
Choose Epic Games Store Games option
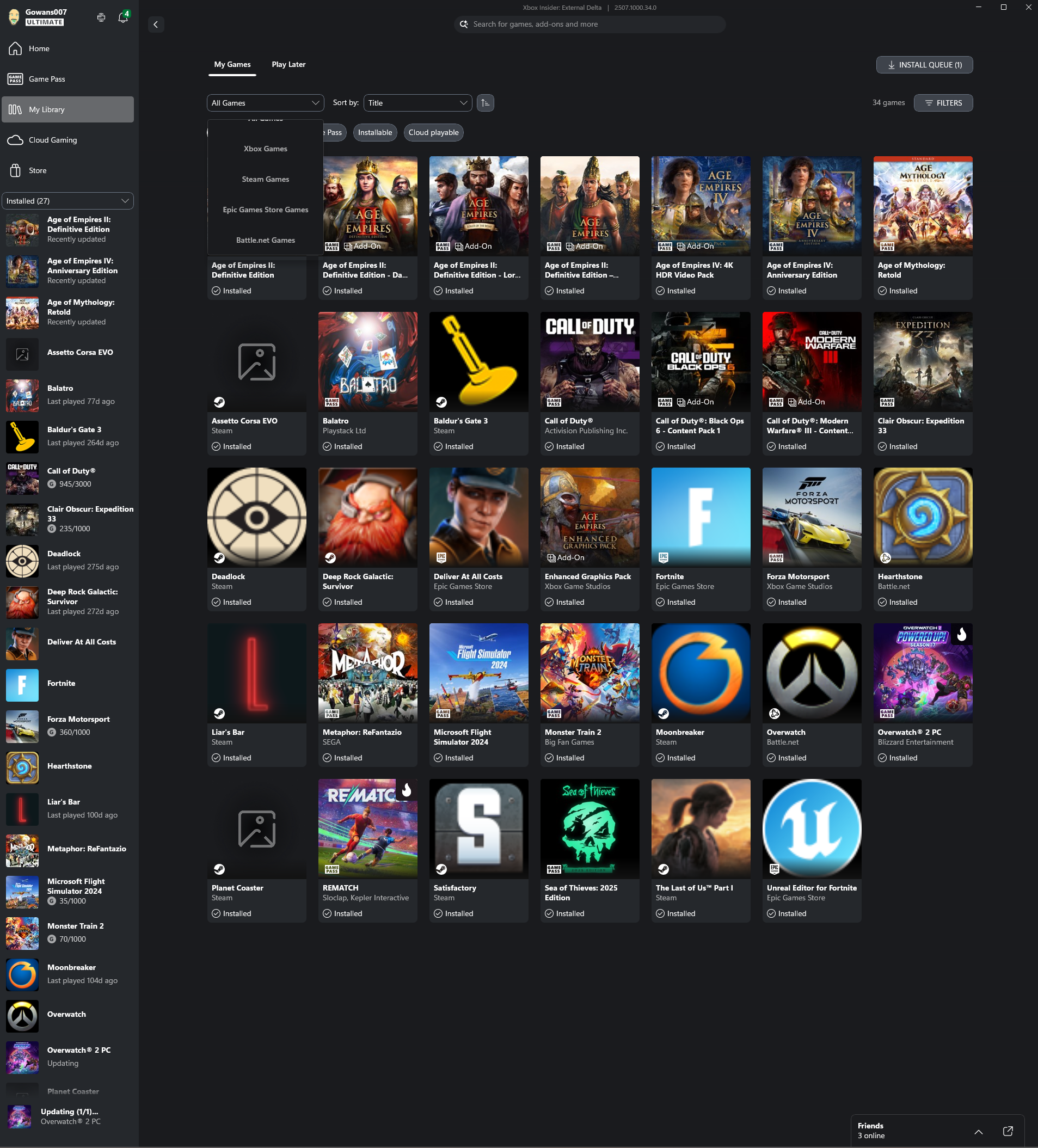tap(265, 210)
